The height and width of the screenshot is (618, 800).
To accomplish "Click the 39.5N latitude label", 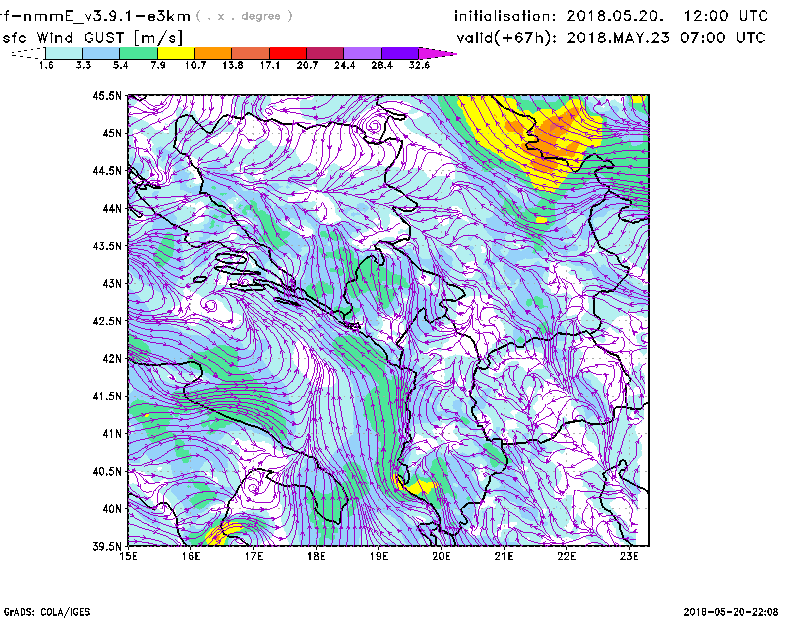I will tap(107, 547).
